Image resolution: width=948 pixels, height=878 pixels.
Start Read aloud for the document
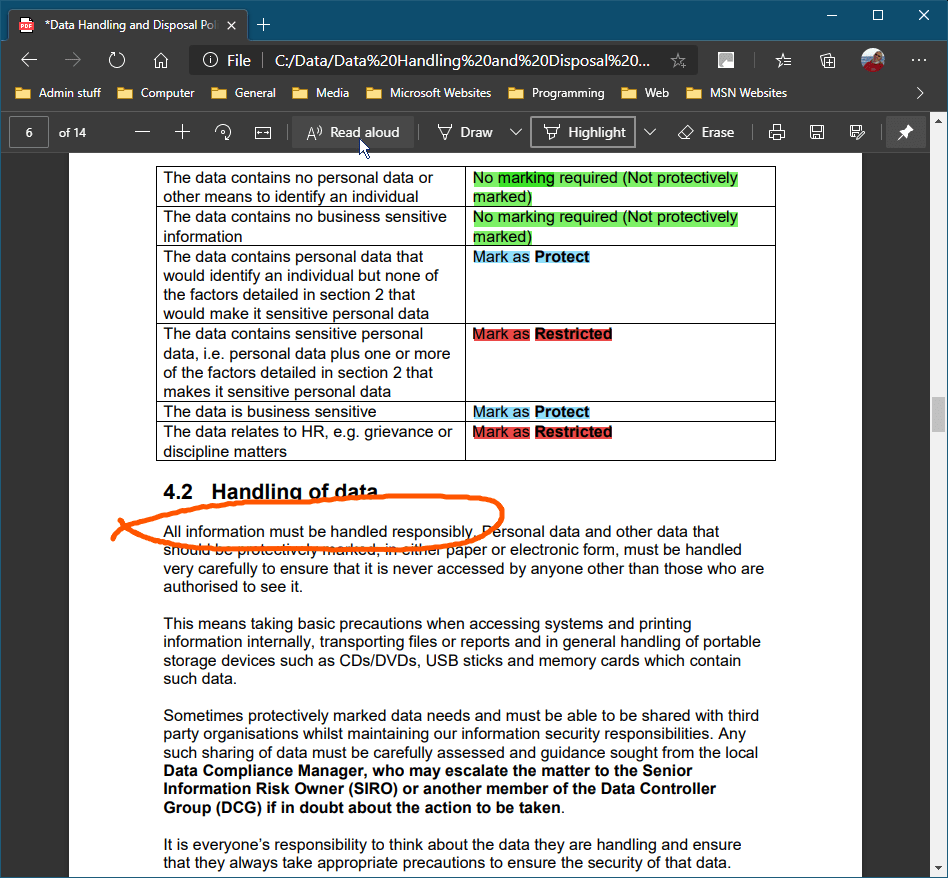click(352, 131)
